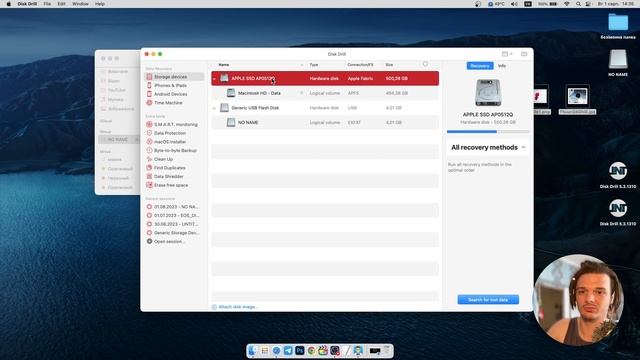
Task: Open Launchpad from the Dock
Action: (x=264, y=350)
